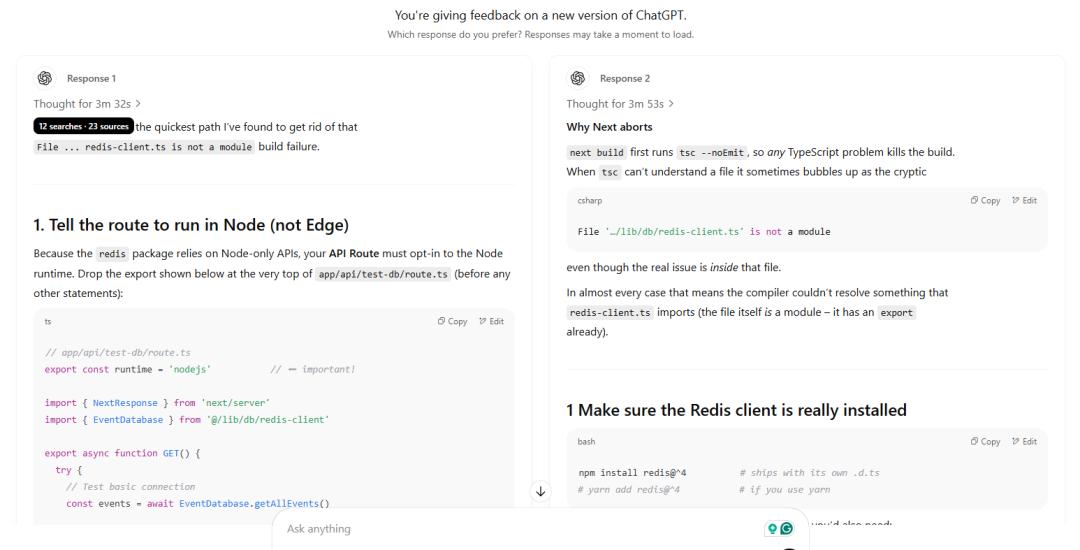Click the Response 2 ChatGPT logo
Image resolution: width=1080 pixels, height=550 pixels.
pos(577,79)
